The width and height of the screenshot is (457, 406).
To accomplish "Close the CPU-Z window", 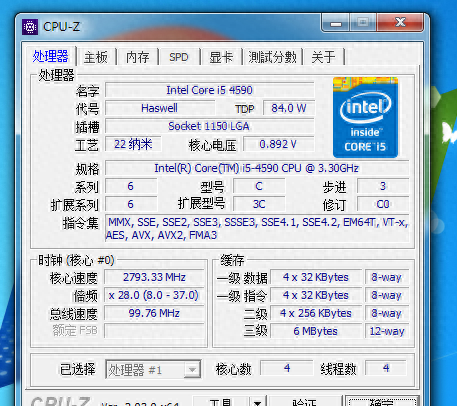I will (x=400, y=23).
